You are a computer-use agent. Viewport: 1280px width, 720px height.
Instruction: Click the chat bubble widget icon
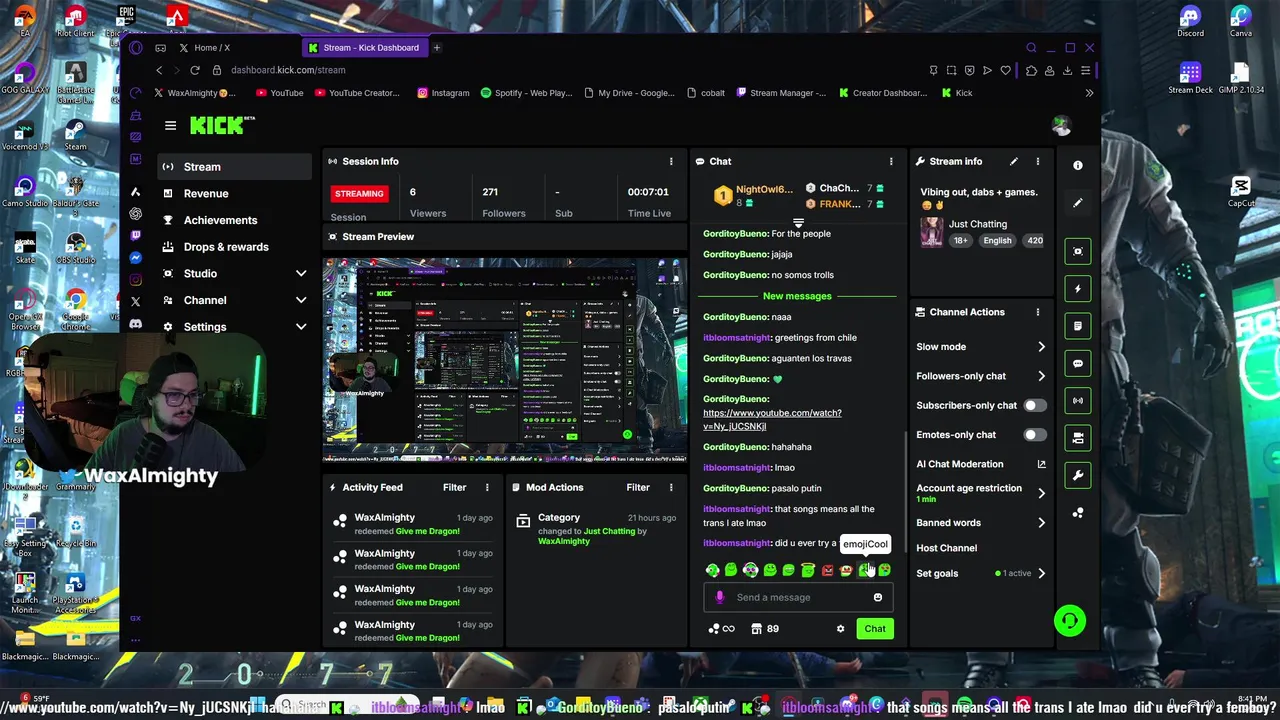coord(1078,363)
